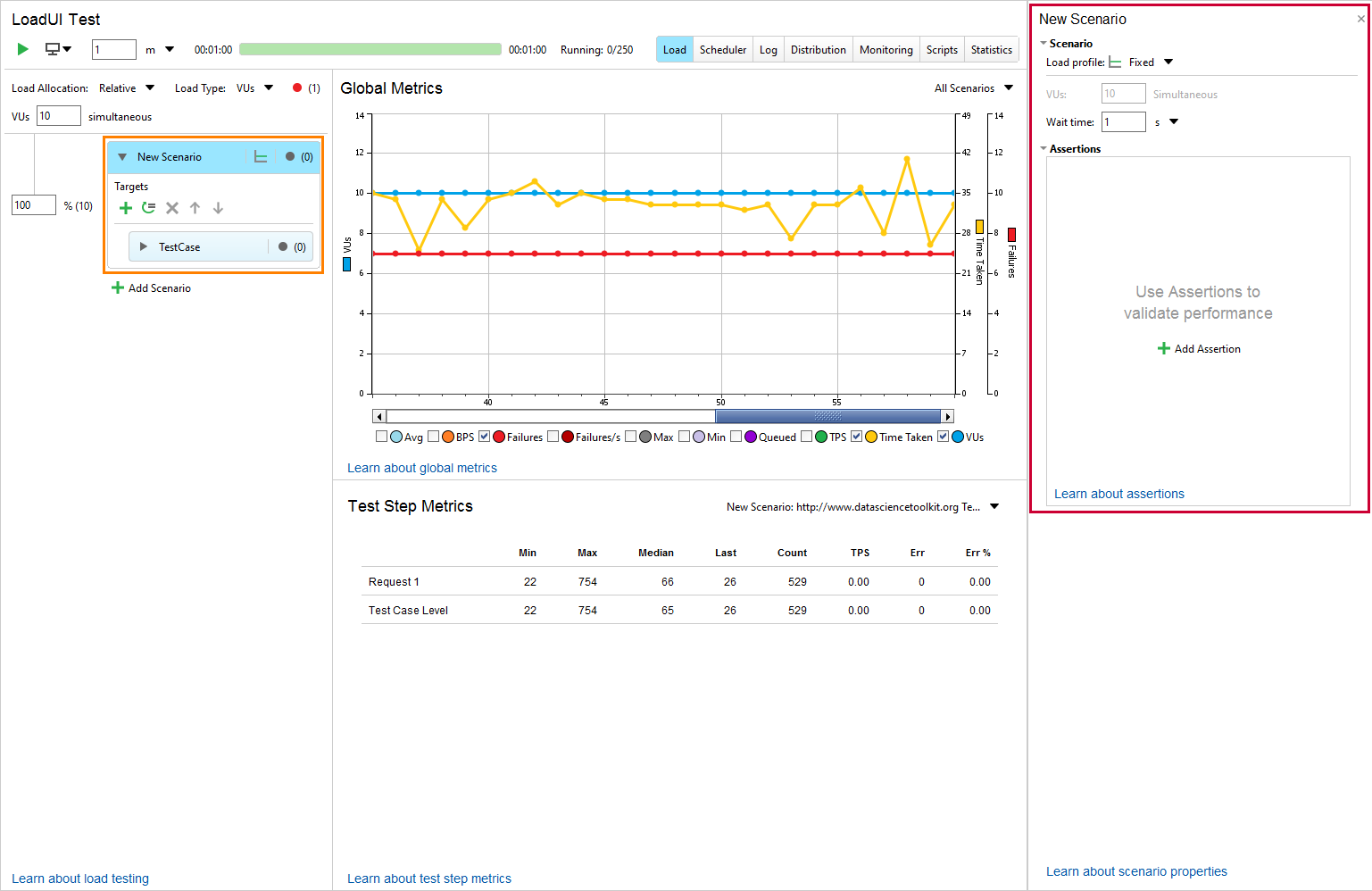Click the yellow Time Taken axis marker
This screenshot has width=1372, height=891.
tap(979, 227)
